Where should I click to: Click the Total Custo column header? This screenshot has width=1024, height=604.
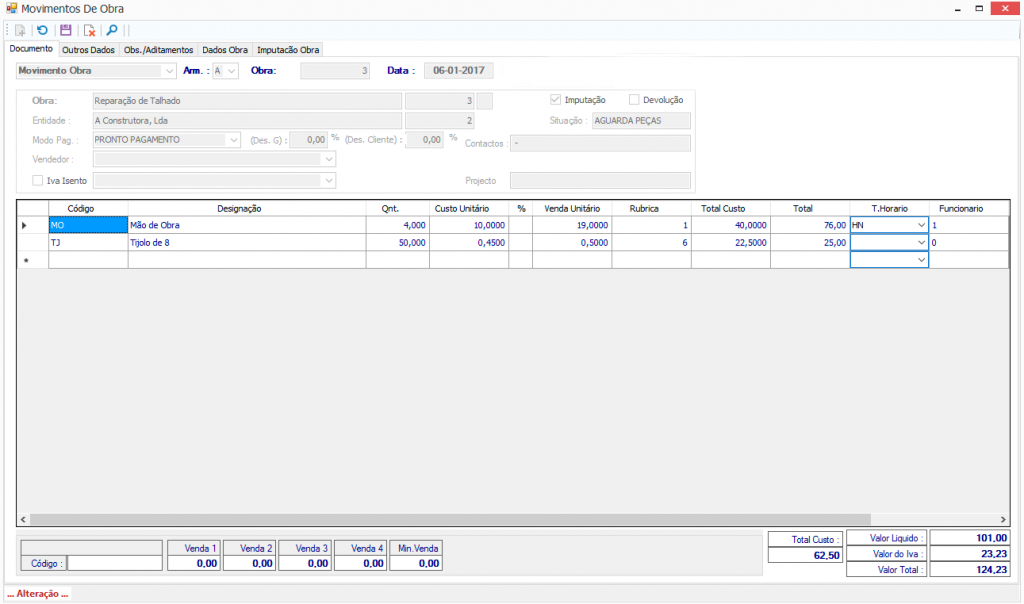click(731, 208)
